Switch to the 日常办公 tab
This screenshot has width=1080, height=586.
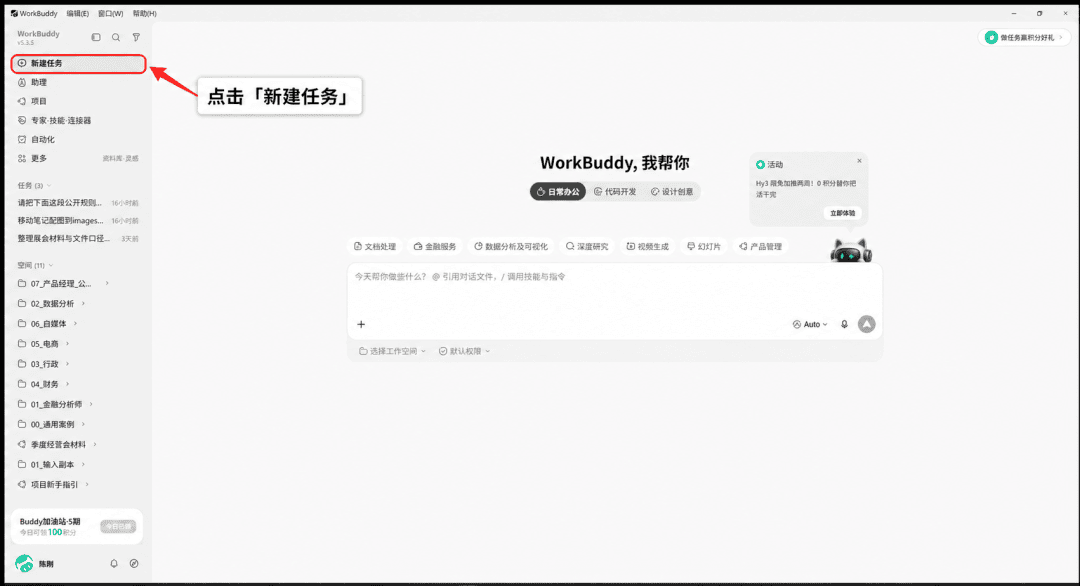[x=558, y=191]
